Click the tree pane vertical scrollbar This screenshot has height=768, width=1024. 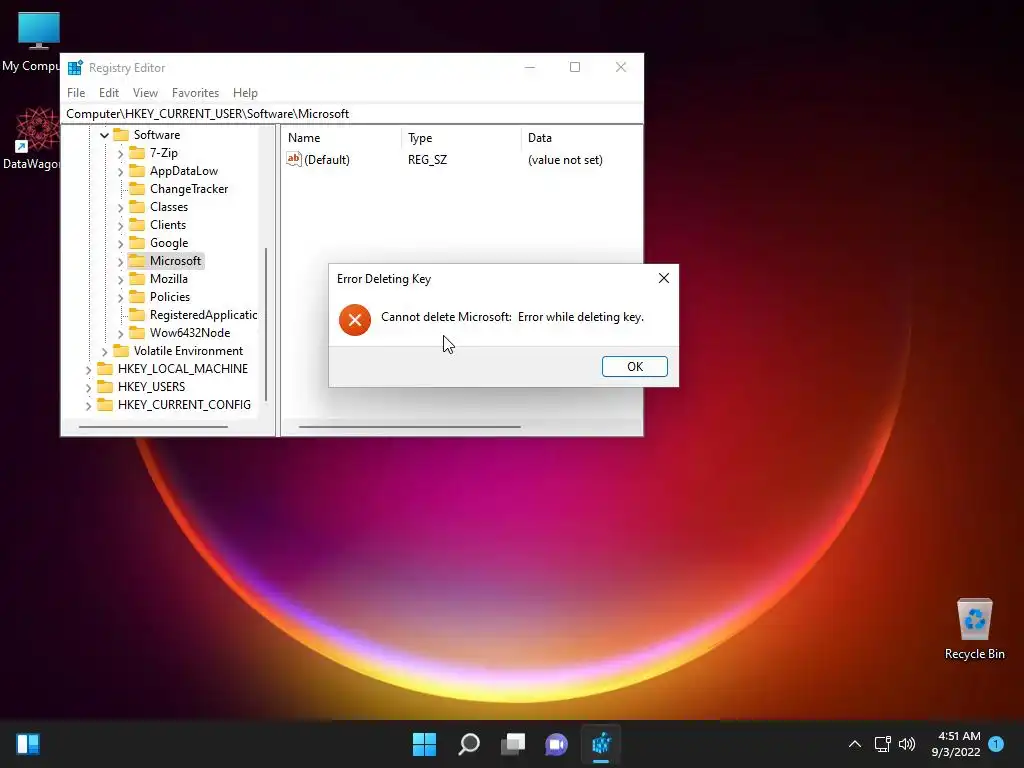tap(266, 324)
